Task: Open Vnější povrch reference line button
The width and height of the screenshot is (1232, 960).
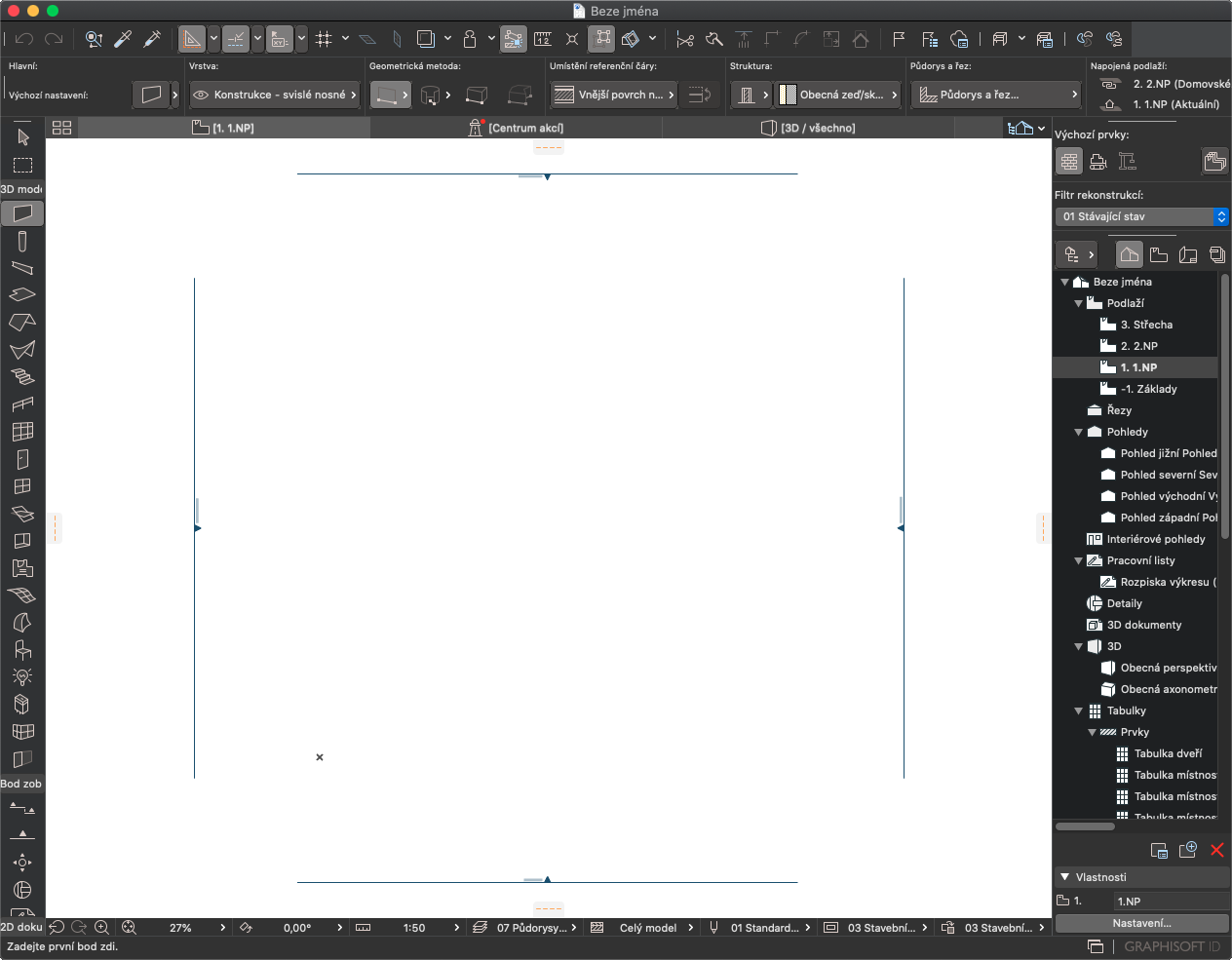Action: pyautogui.click(x=613, y=95)
